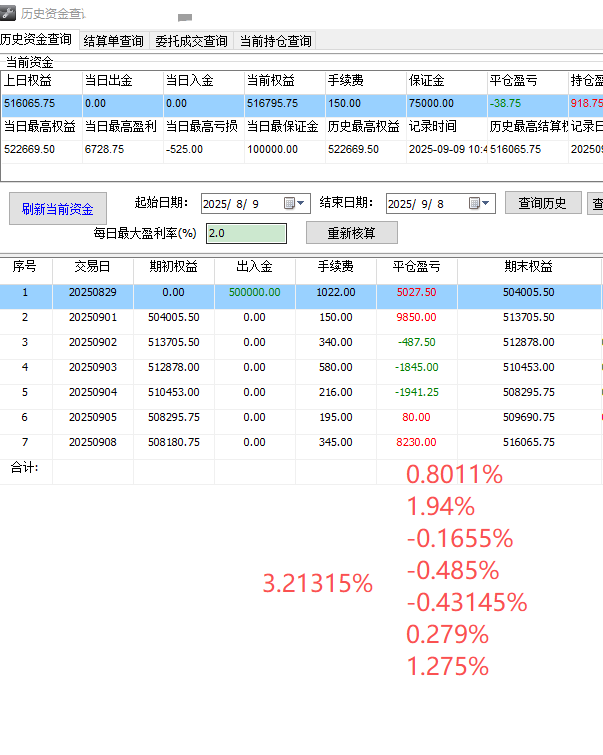Click the app icon in the title bar
603x755 pixels.
pyautogui.click(x=10, y=13)
